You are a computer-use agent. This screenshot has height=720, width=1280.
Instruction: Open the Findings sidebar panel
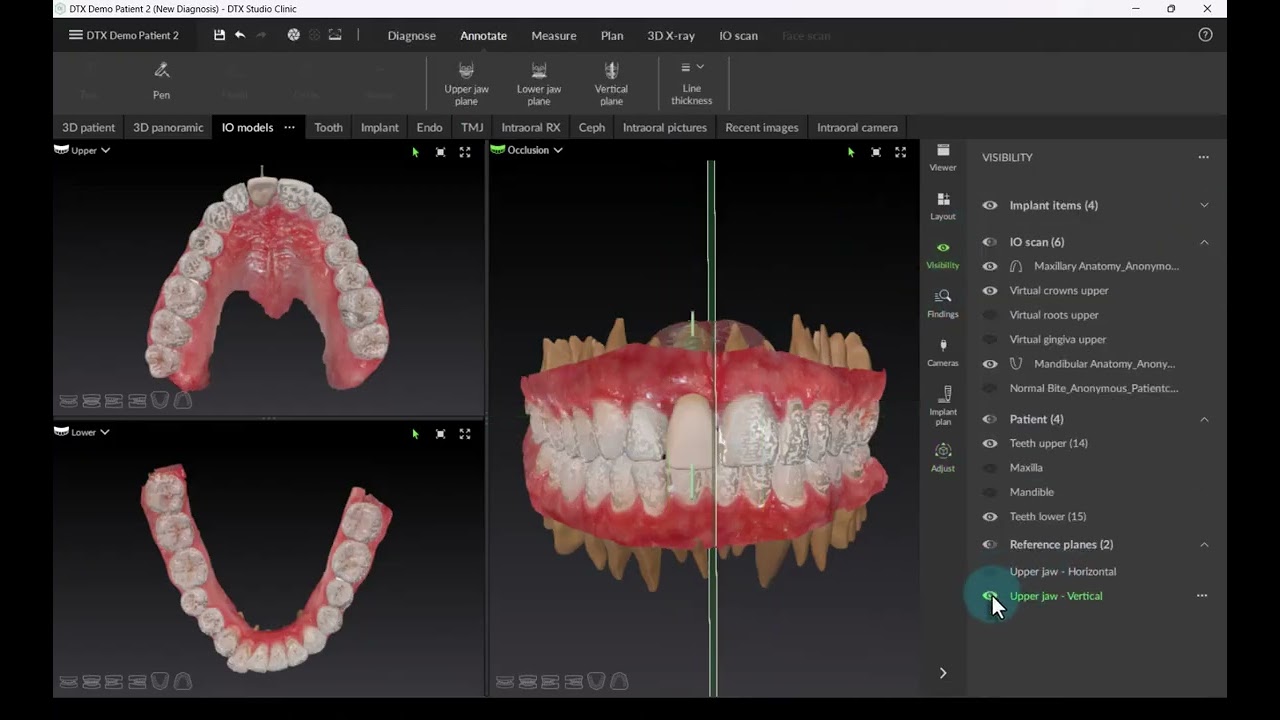point(943,304)
